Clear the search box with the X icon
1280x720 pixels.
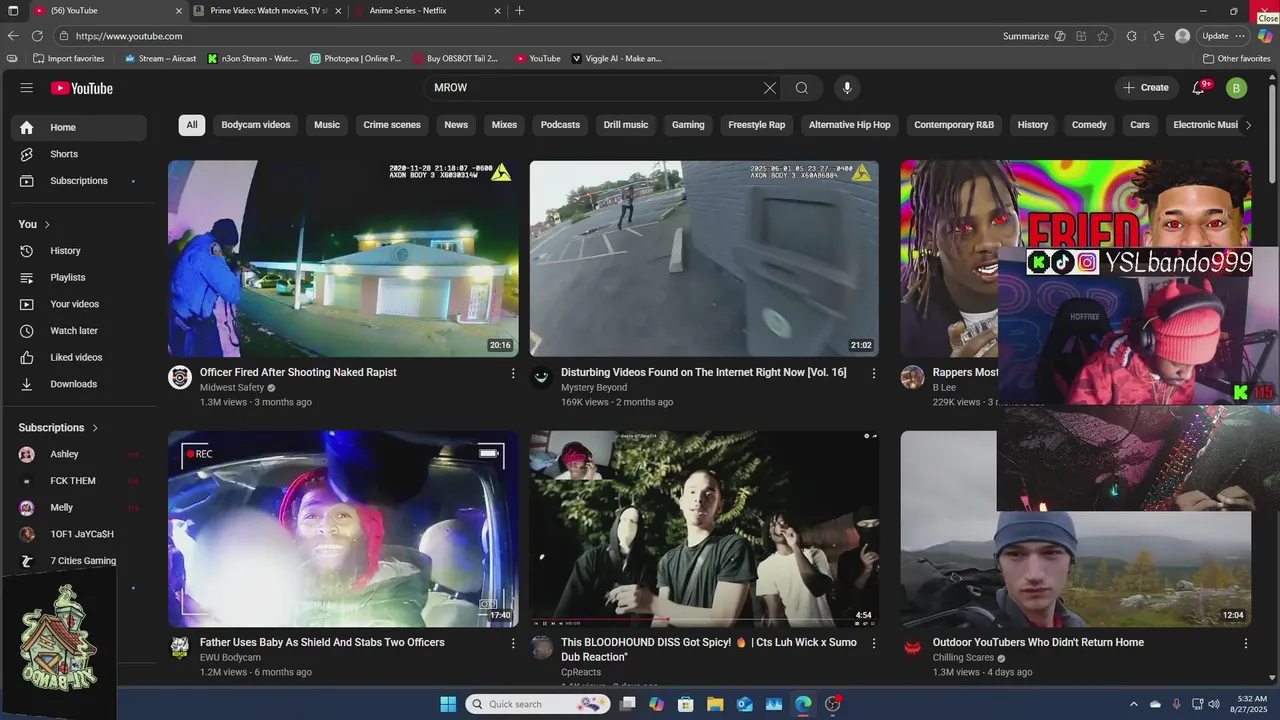click(x=770, y=88)
